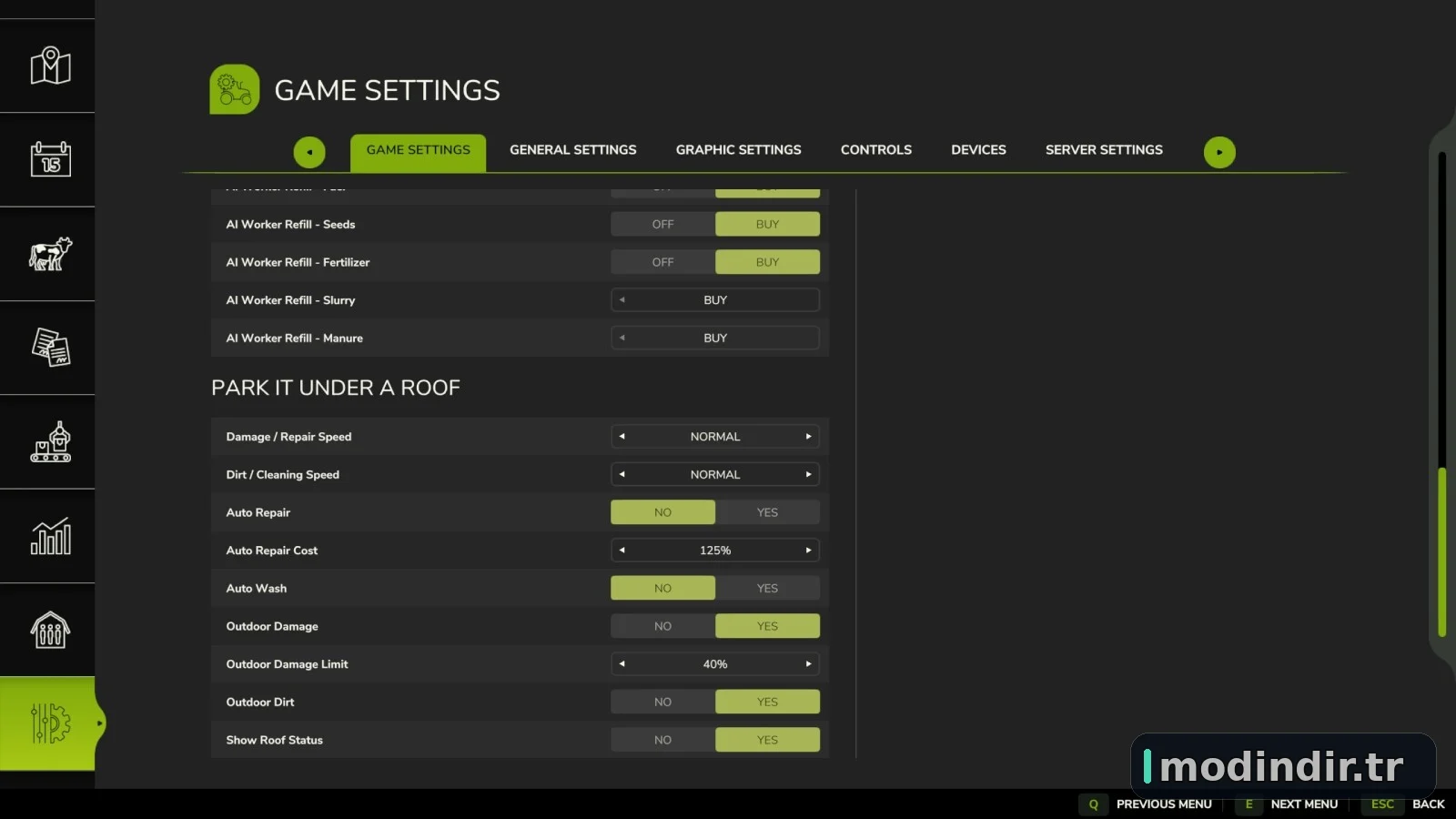1456x819 pixels.
Task: Click the Next Menu label
Action: click(1304, 804)
